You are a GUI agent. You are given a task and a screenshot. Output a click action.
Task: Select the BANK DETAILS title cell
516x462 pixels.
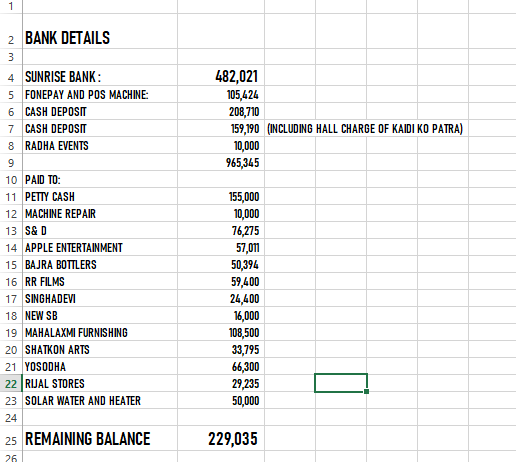coord(100,31)
